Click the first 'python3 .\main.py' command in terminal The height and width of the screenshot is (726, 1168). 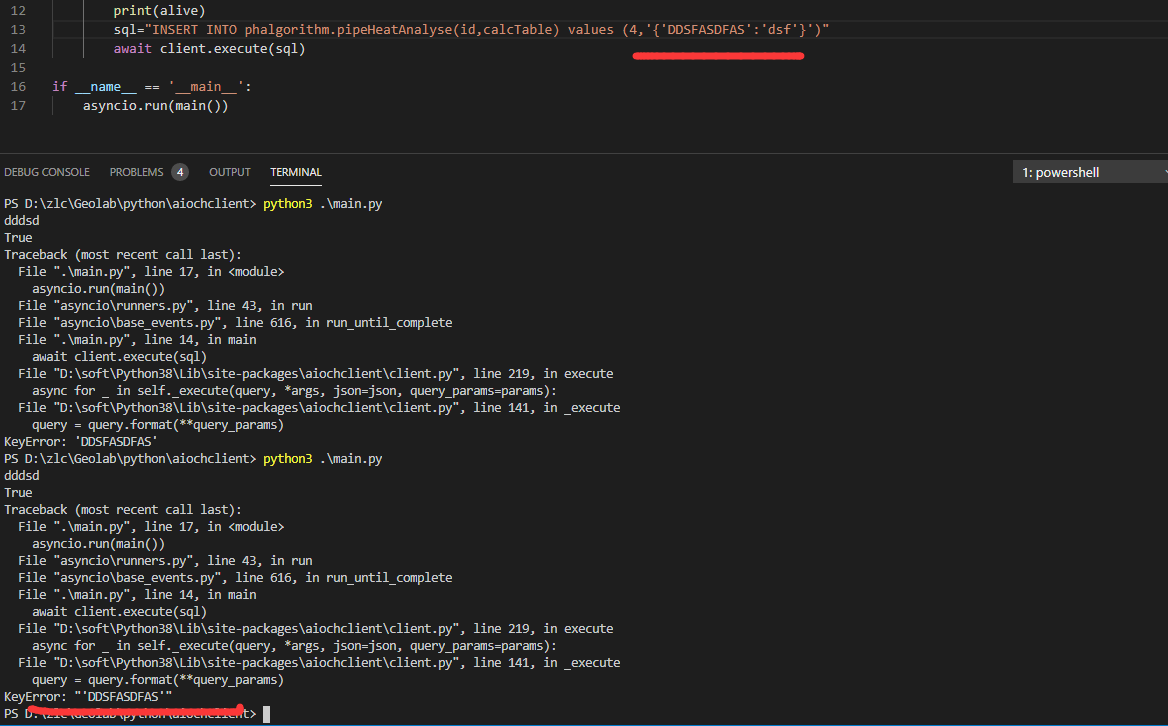tap(322, 204)
